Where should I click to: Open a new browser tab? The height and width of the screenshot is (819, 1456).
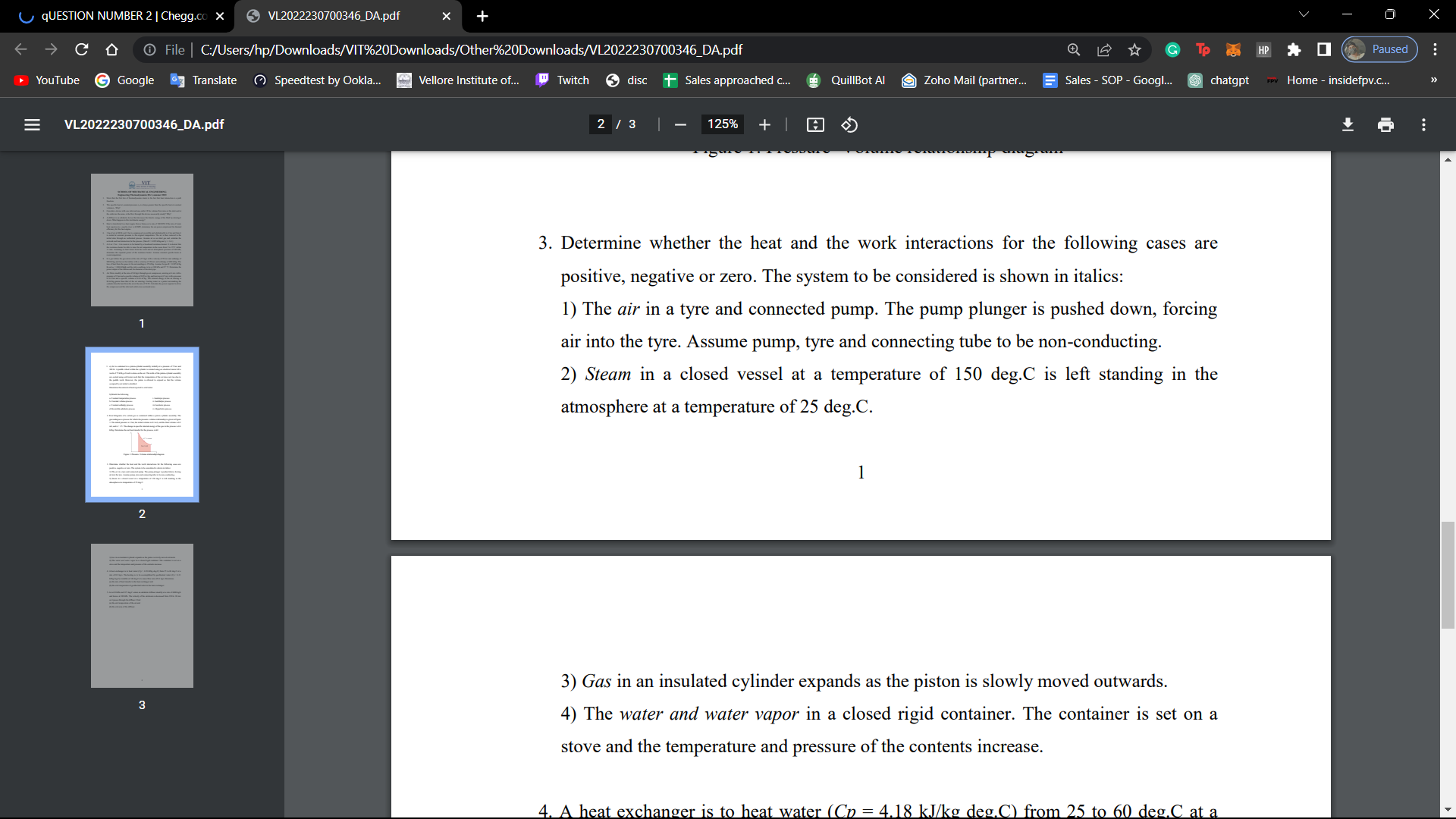click(x=482, y=15)
